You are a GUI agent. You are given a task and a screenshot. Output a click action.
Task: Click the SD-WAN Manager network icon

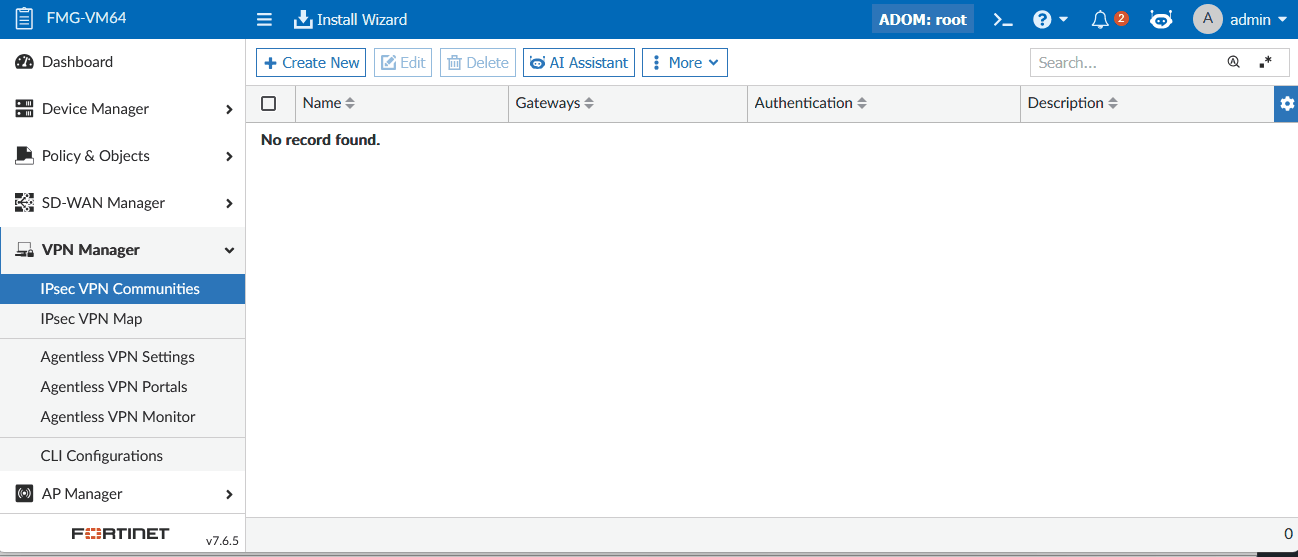(x=24, y=203)
